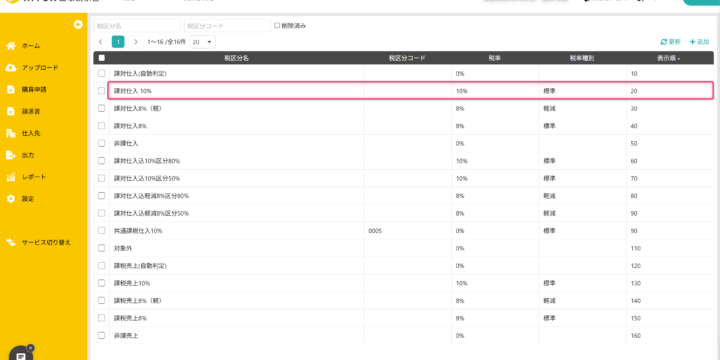Check the box for 非課売上 row
This screenshot has height=360, width=720.
(101, 336)
